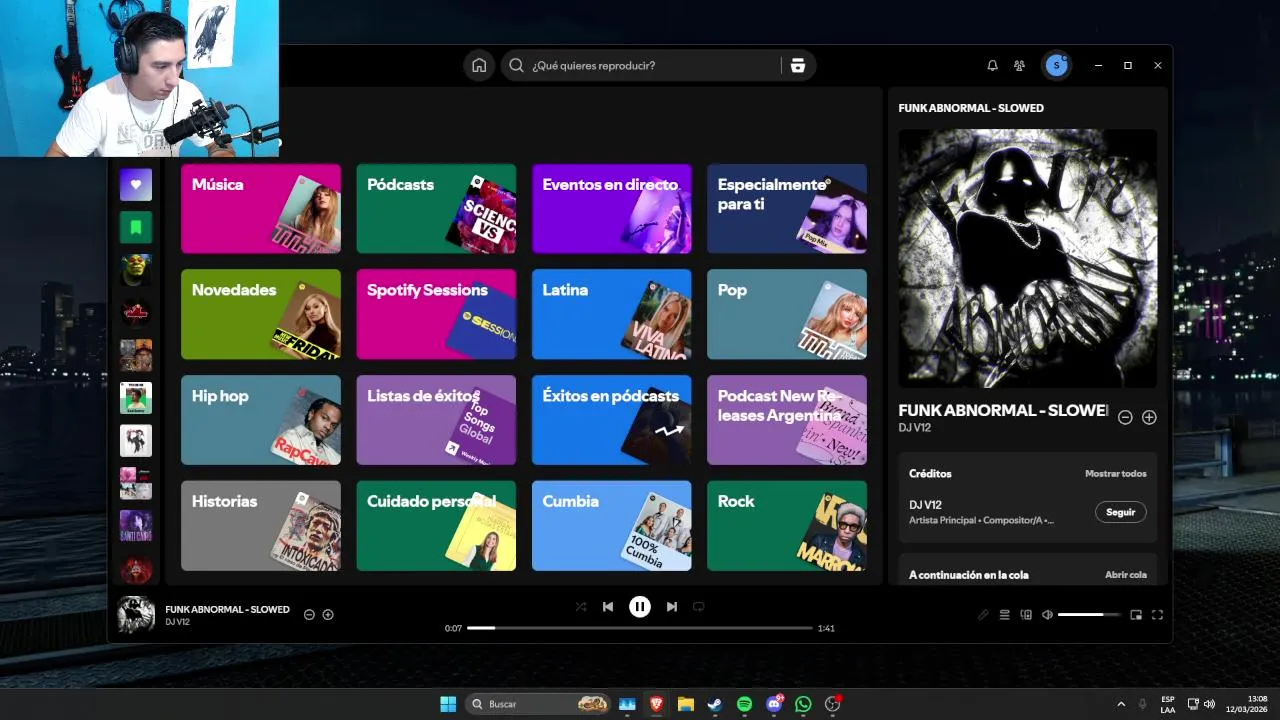Open File Explorer from taskbar

click(686, 704)
